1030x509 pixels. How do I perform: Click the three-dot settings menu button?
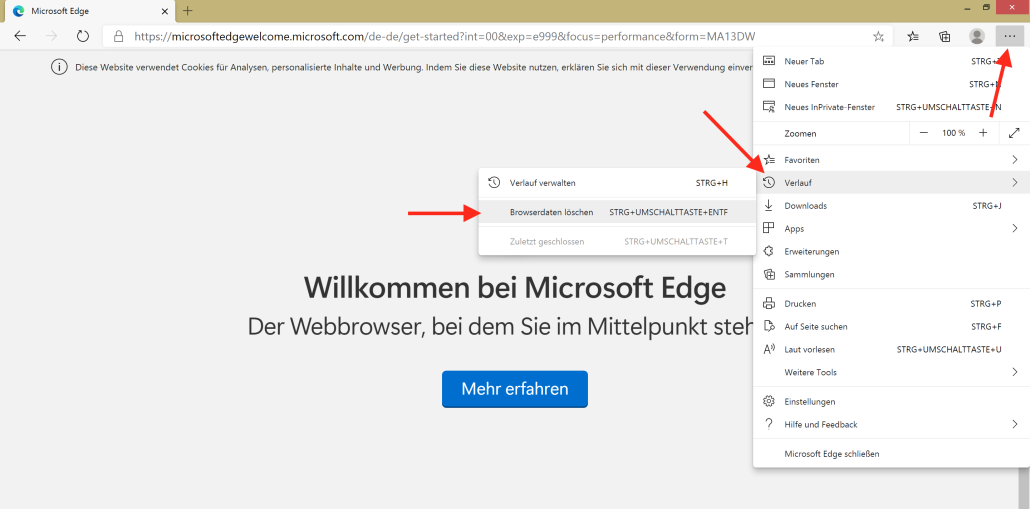1010,36
